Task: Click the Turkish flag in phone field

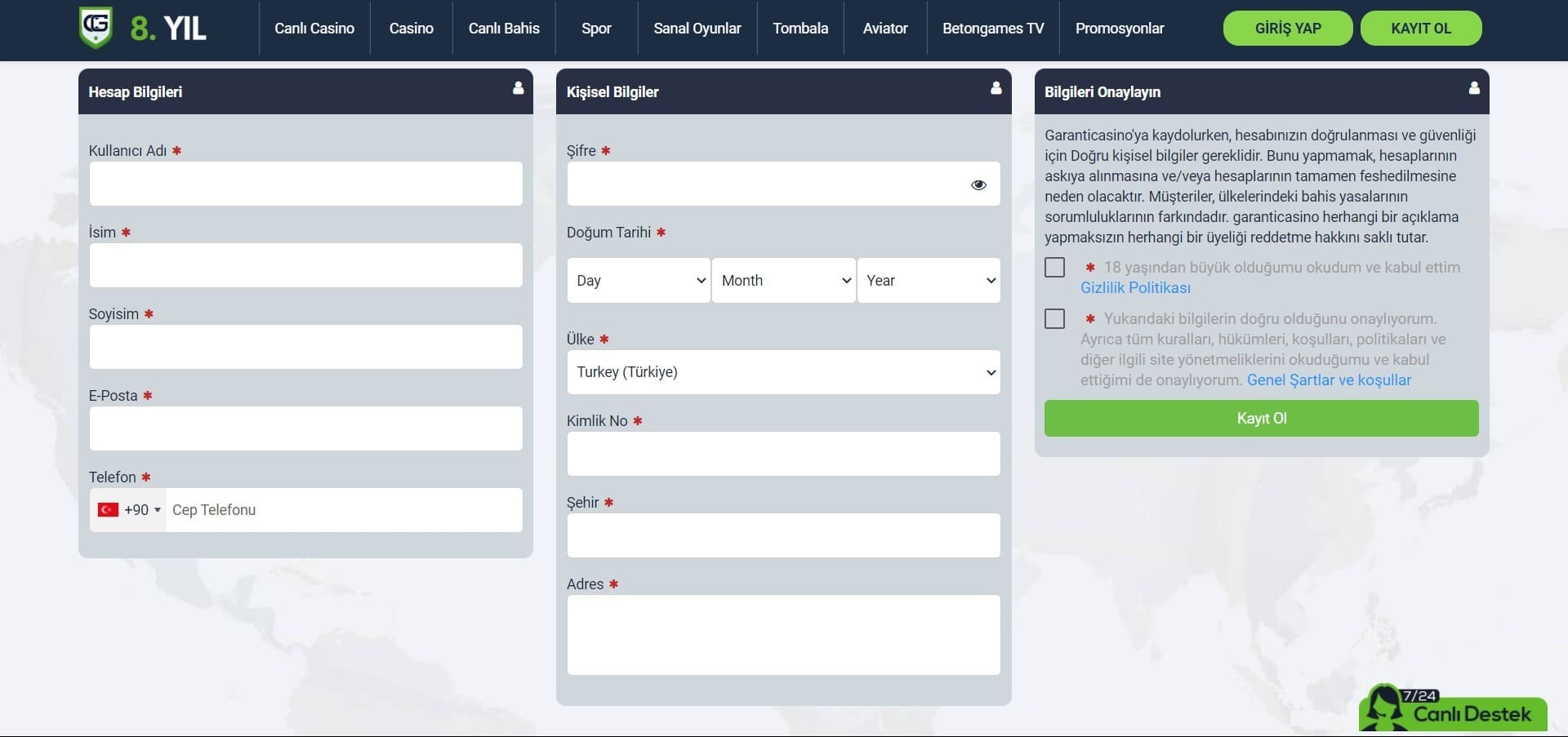Action: click(x=108, y=510)
